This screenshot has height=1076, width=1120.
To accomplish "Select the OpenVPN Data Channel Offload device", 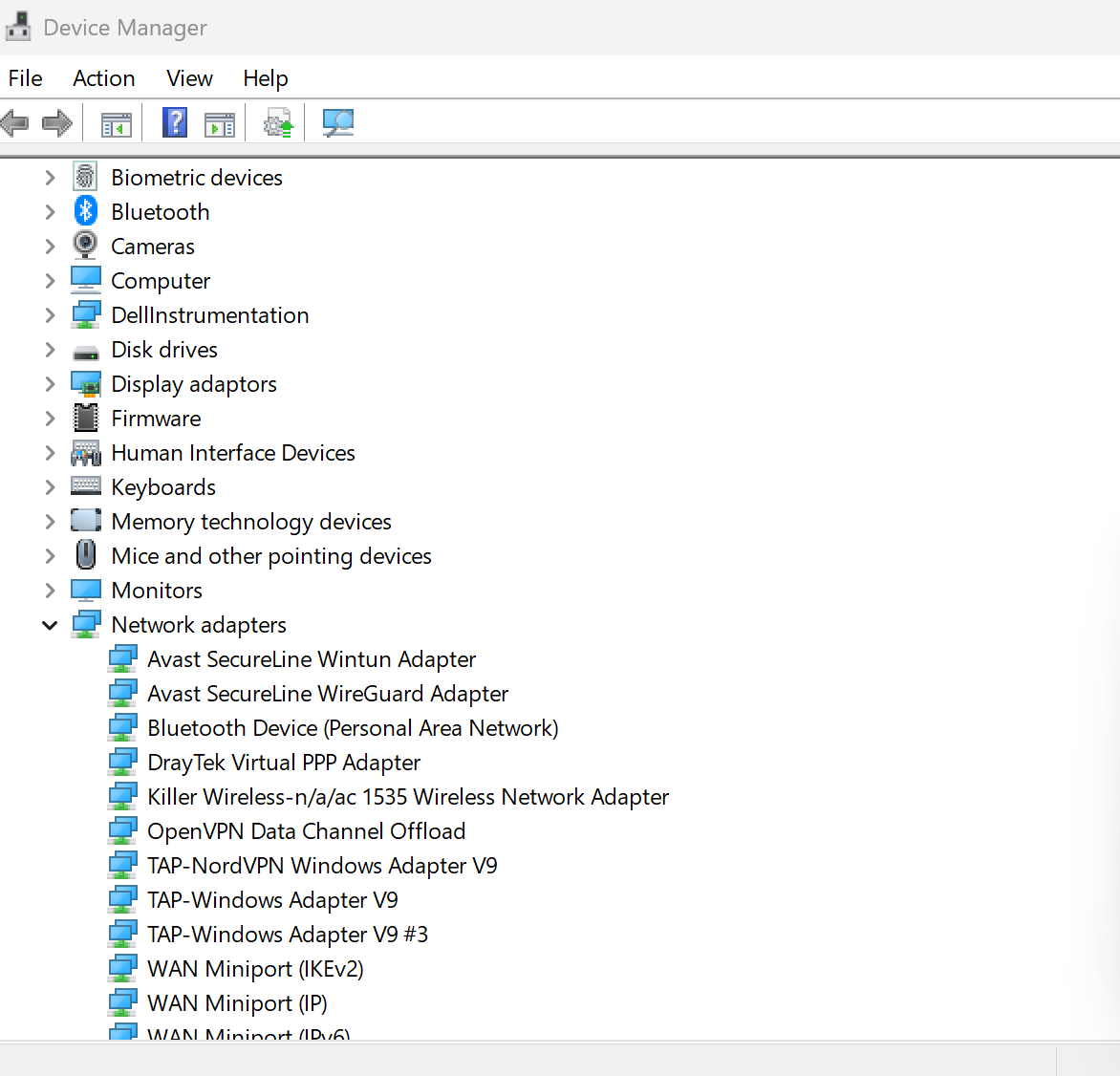I will point(306,831).
